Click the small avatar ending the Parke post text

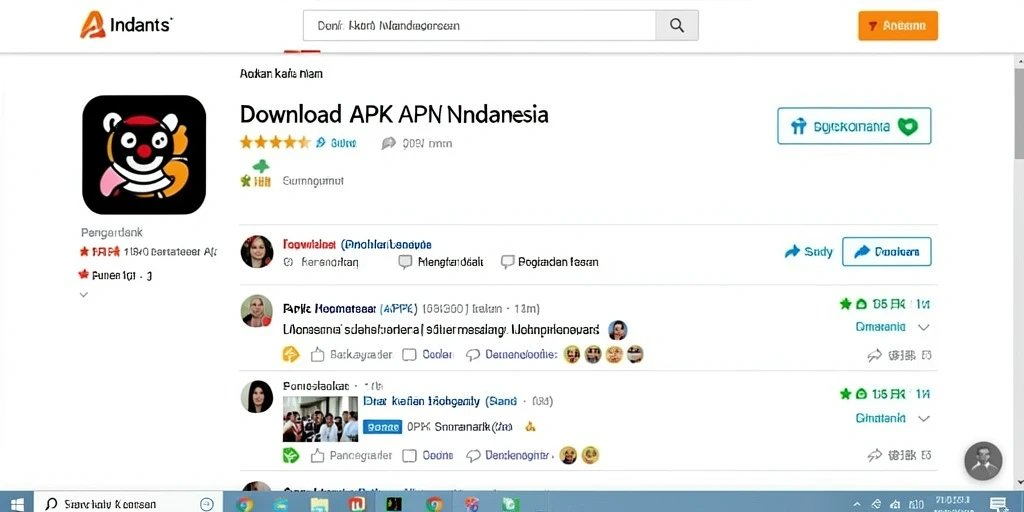point(617,330)
